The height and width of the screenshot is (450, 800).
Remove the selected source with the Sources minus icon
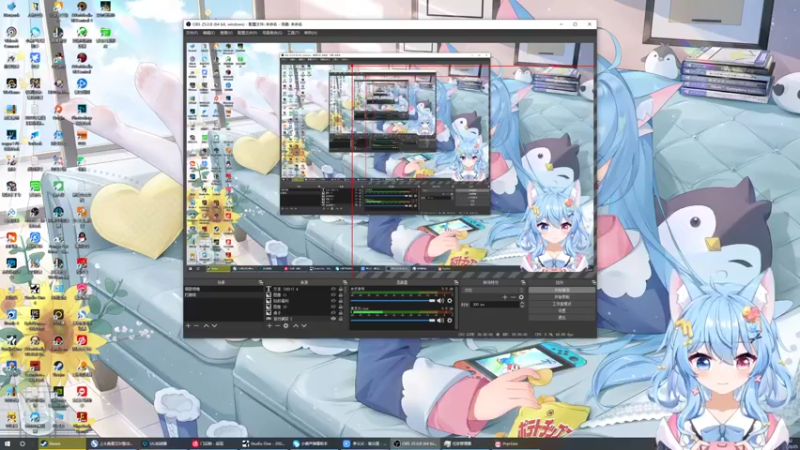click(278, 326)
